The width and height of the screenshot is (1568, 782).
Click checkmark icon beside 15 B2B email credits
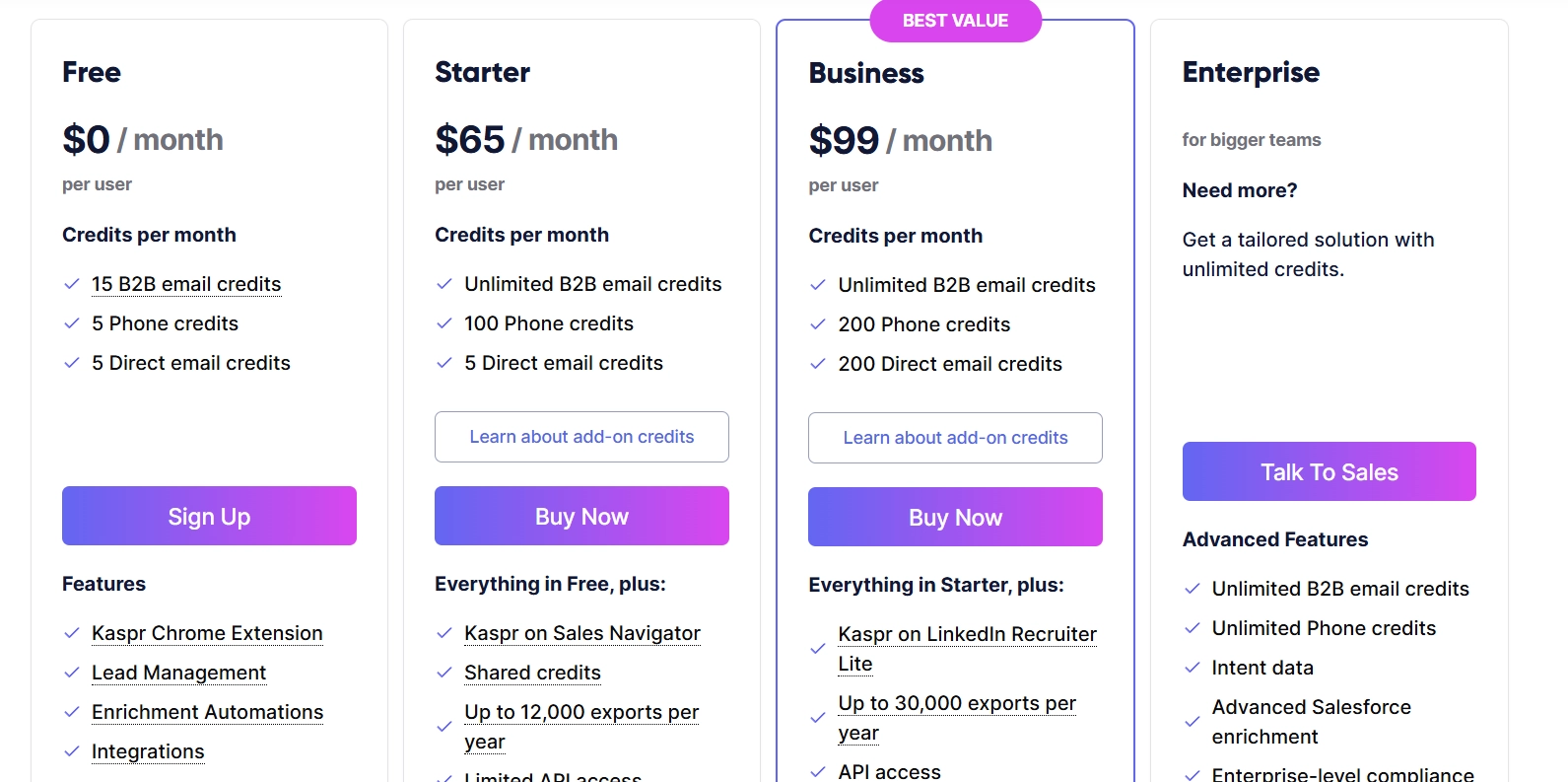pyautogui.click(x=71, y=284)
